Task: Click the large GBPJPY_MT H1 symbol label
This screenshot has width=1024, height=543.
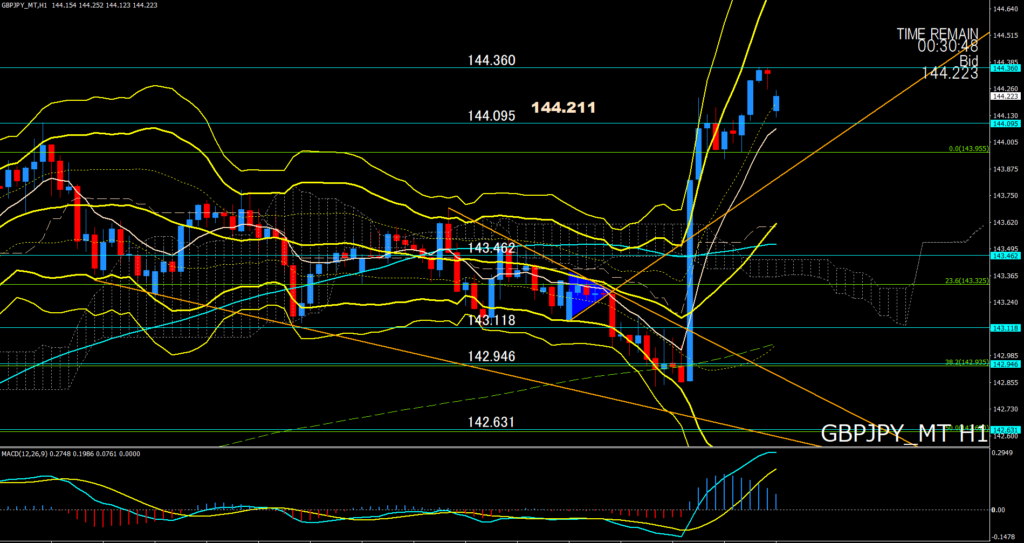Action: [x=903, y=434]
